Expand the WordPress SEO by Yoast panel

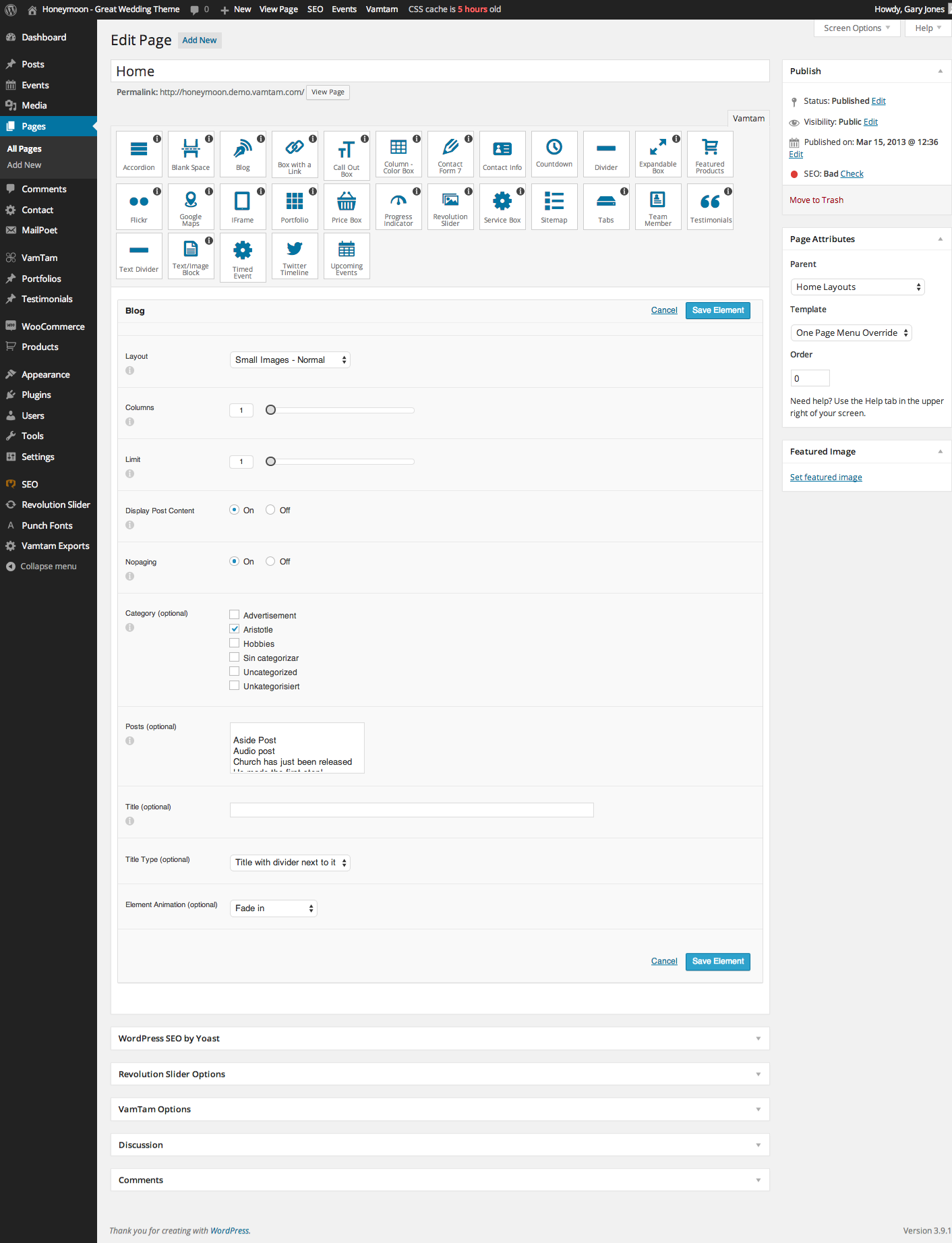[440, 1039]
